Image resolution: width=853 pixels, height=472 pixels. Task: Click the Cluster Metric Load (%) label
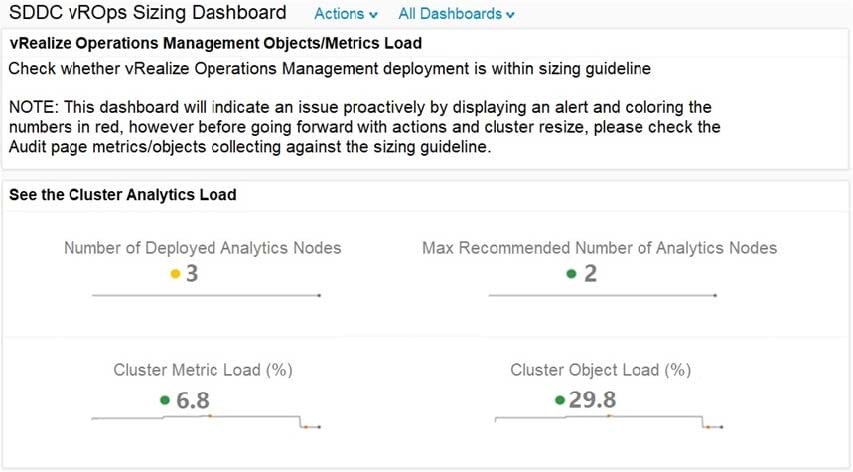202,370
